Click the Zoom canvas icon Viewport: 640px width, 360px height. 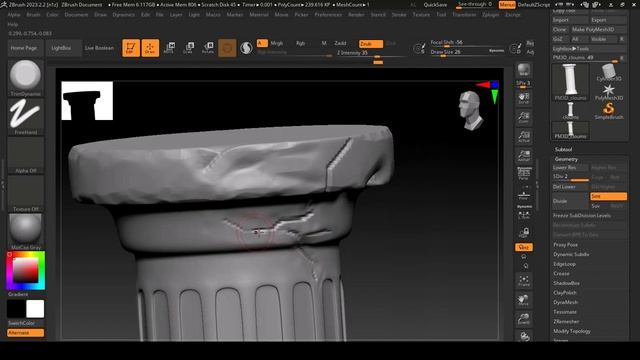pos(524,118)
